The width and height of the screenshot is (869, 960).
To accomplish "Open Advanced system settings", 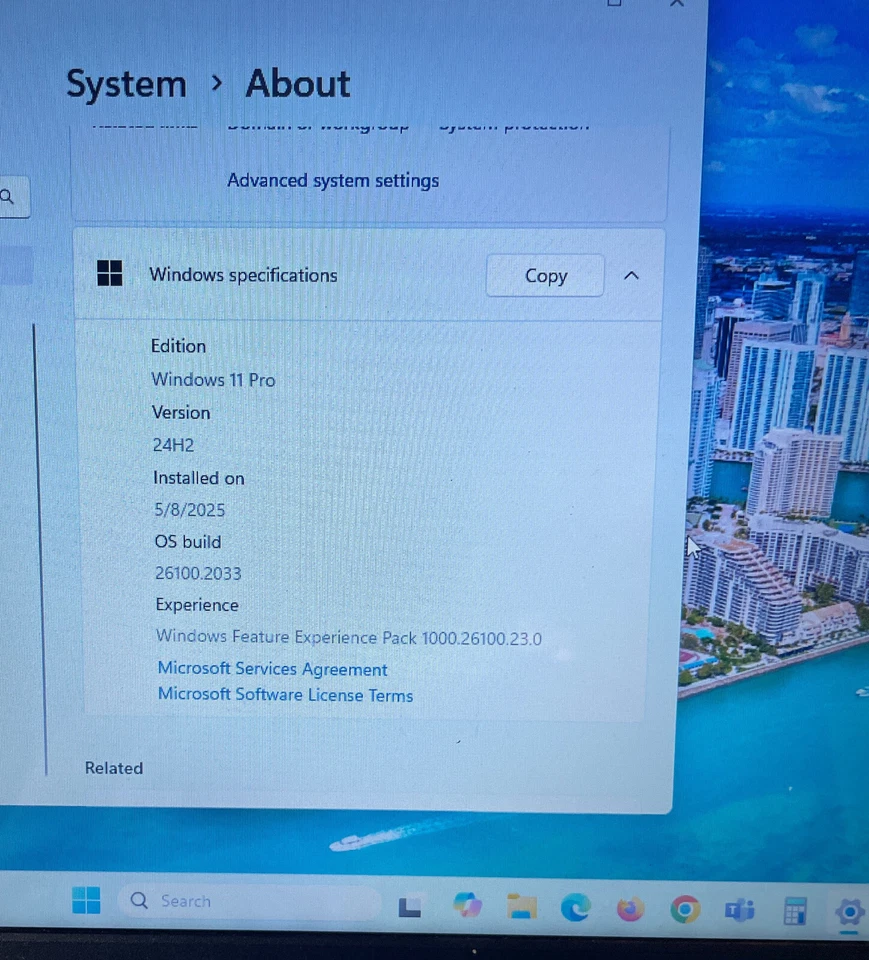I will click(x=333, y=180).
